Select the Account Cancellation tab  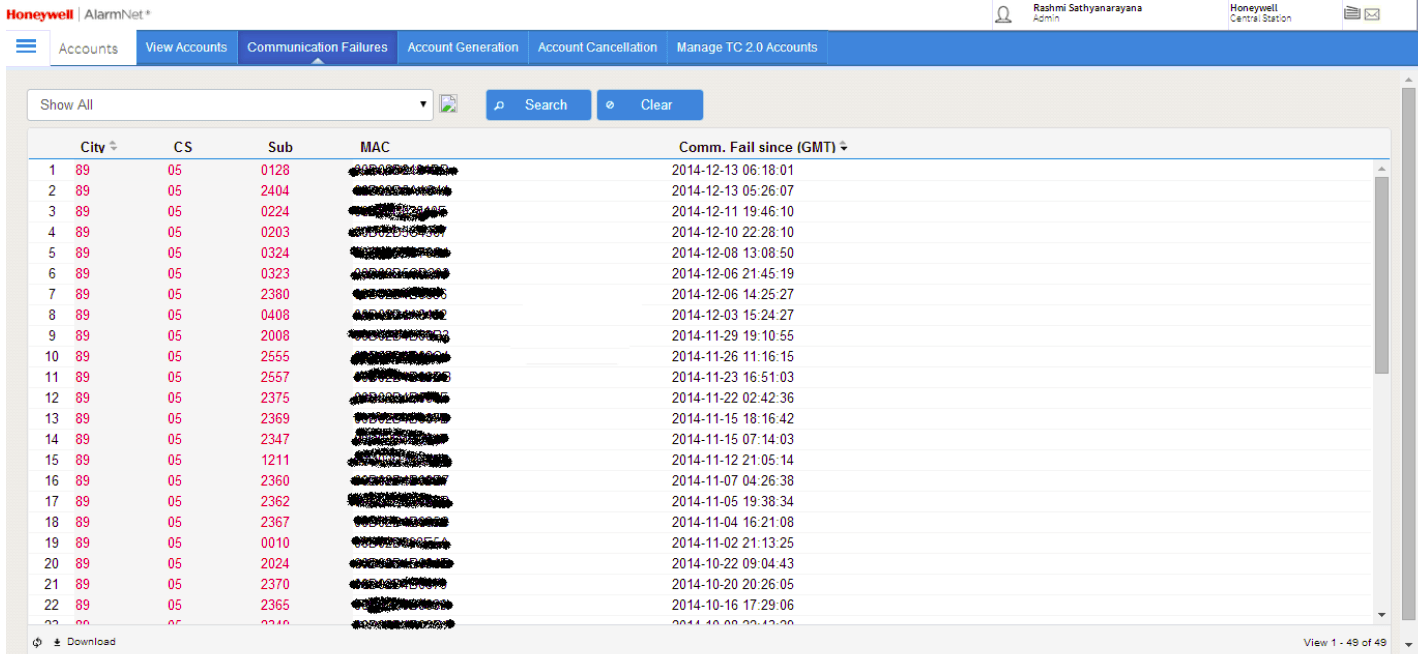point(597,47)
